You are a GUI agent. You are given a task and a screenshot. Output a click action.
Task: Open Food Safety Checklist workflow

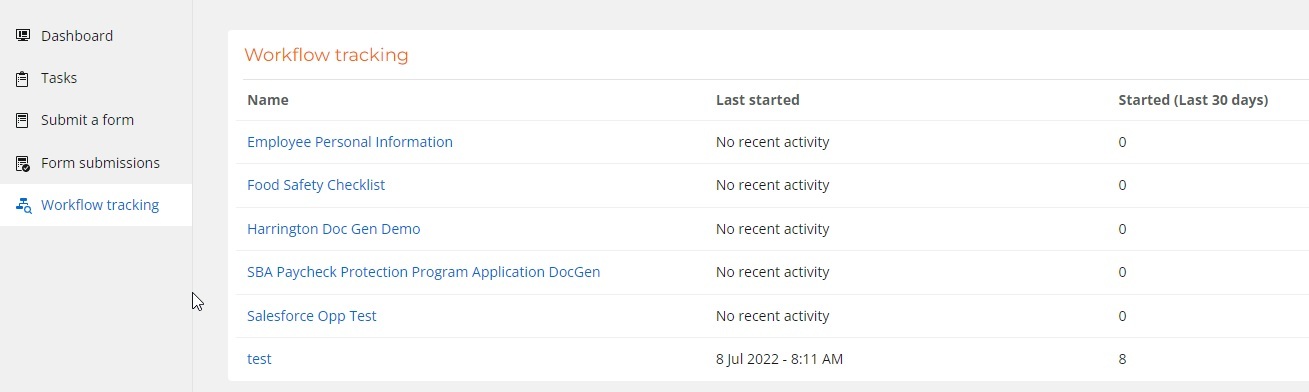coord(316,185)
